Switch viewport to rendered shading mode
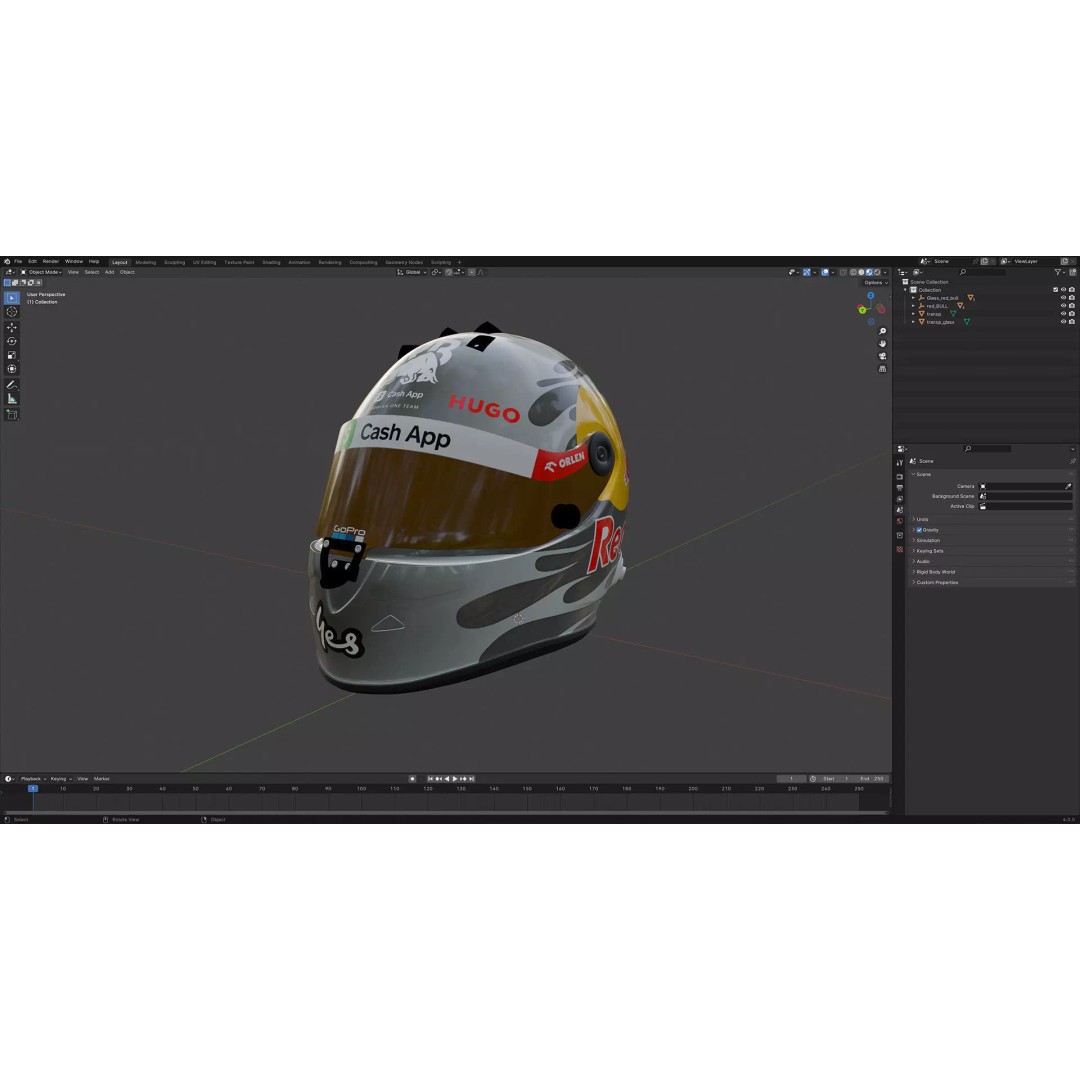The image size is (1080, 1080). tap(876, 272)
